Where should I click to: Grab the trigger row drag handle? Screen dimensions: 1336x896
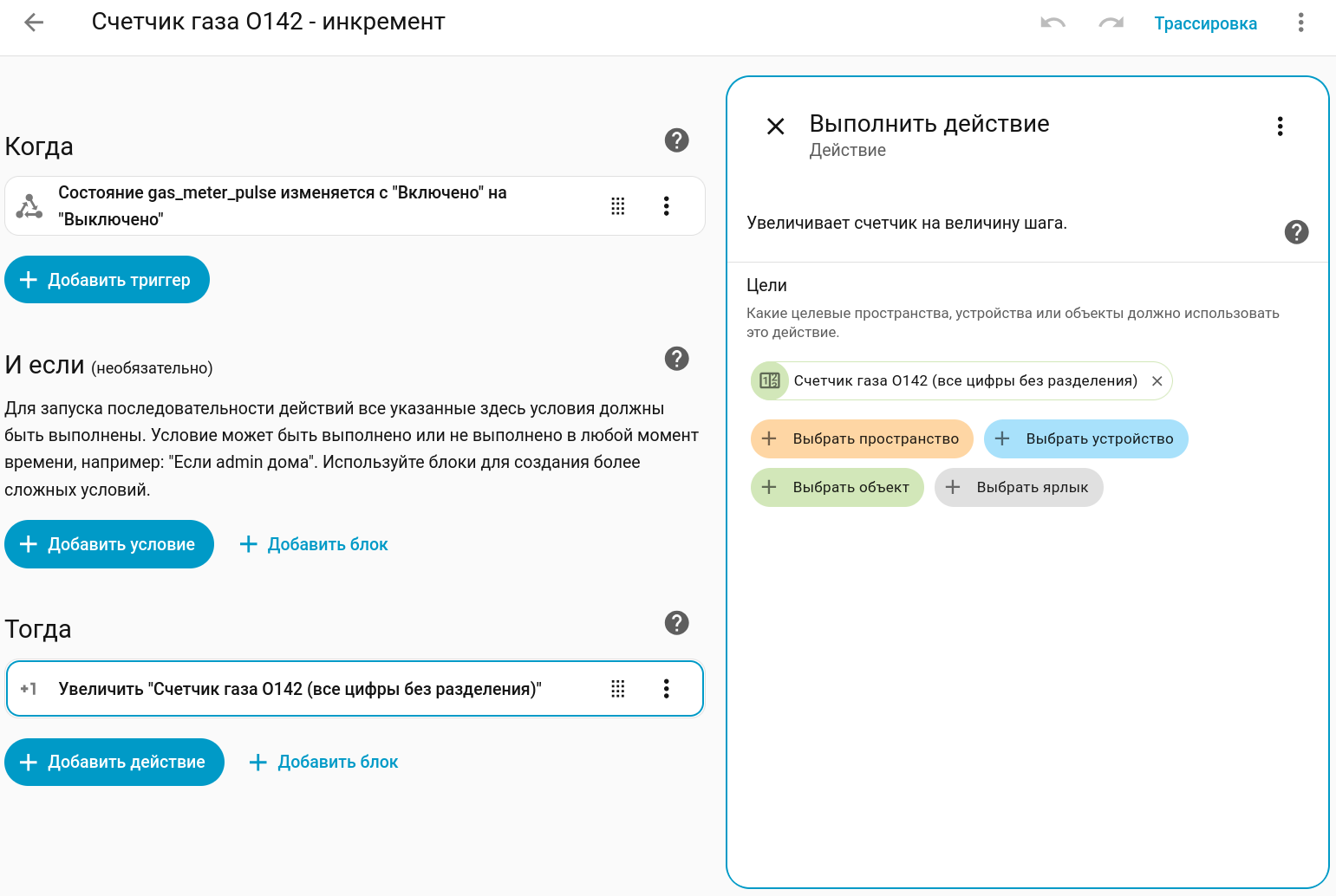coord(617,206)
